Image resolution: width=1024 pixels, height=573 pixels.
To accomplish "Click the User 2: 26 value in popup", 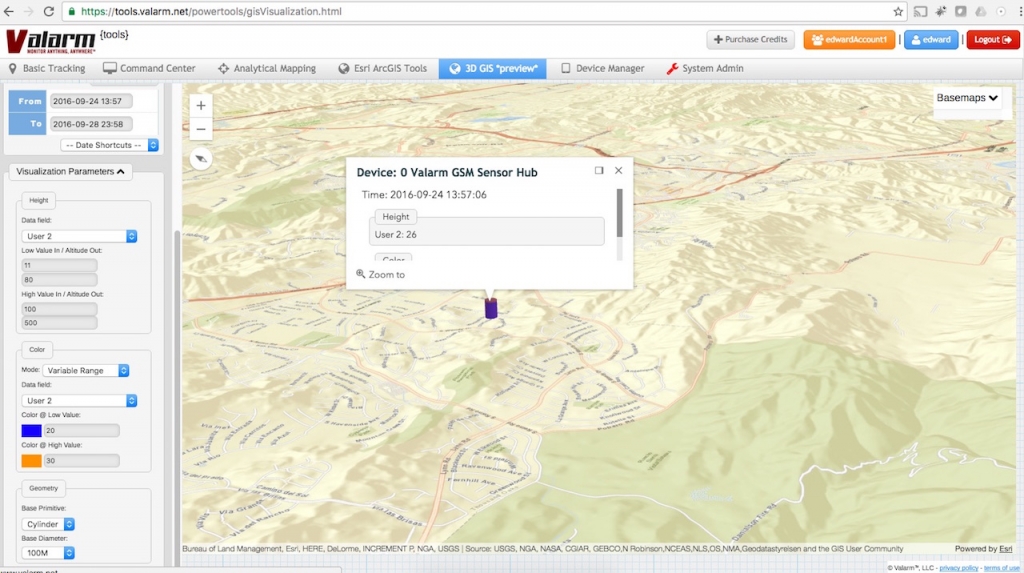I will (x=395, y=235).
